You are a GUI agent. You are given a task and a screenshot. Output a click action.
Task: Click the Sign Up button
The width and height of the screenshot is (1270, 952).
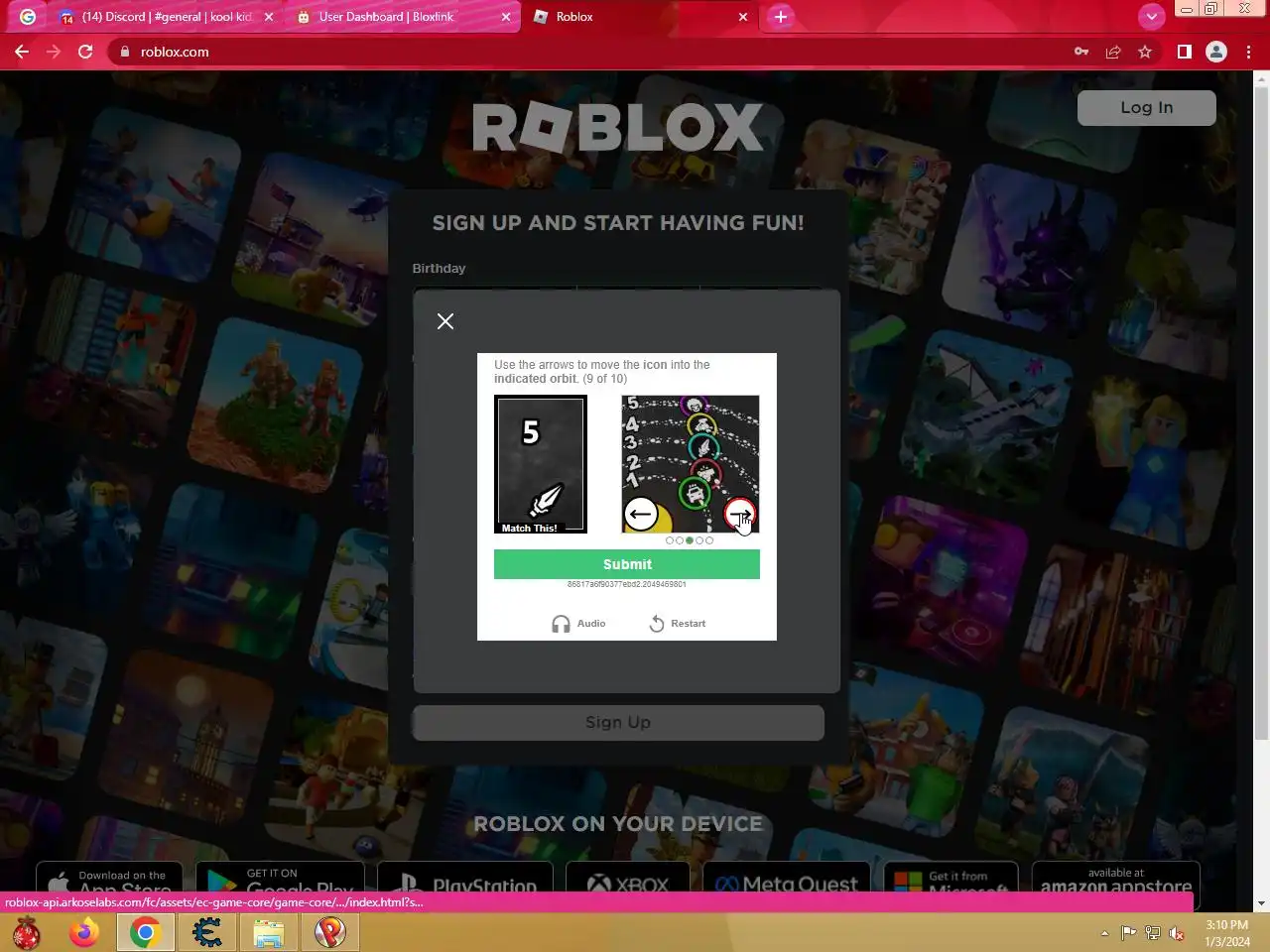(x=618, y=723)
